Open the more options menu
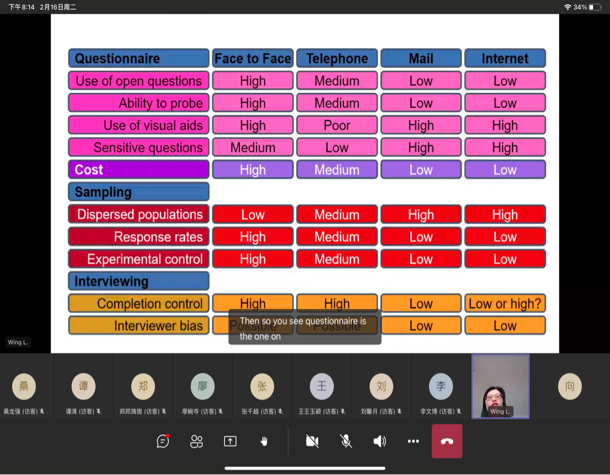 (413, 441)
